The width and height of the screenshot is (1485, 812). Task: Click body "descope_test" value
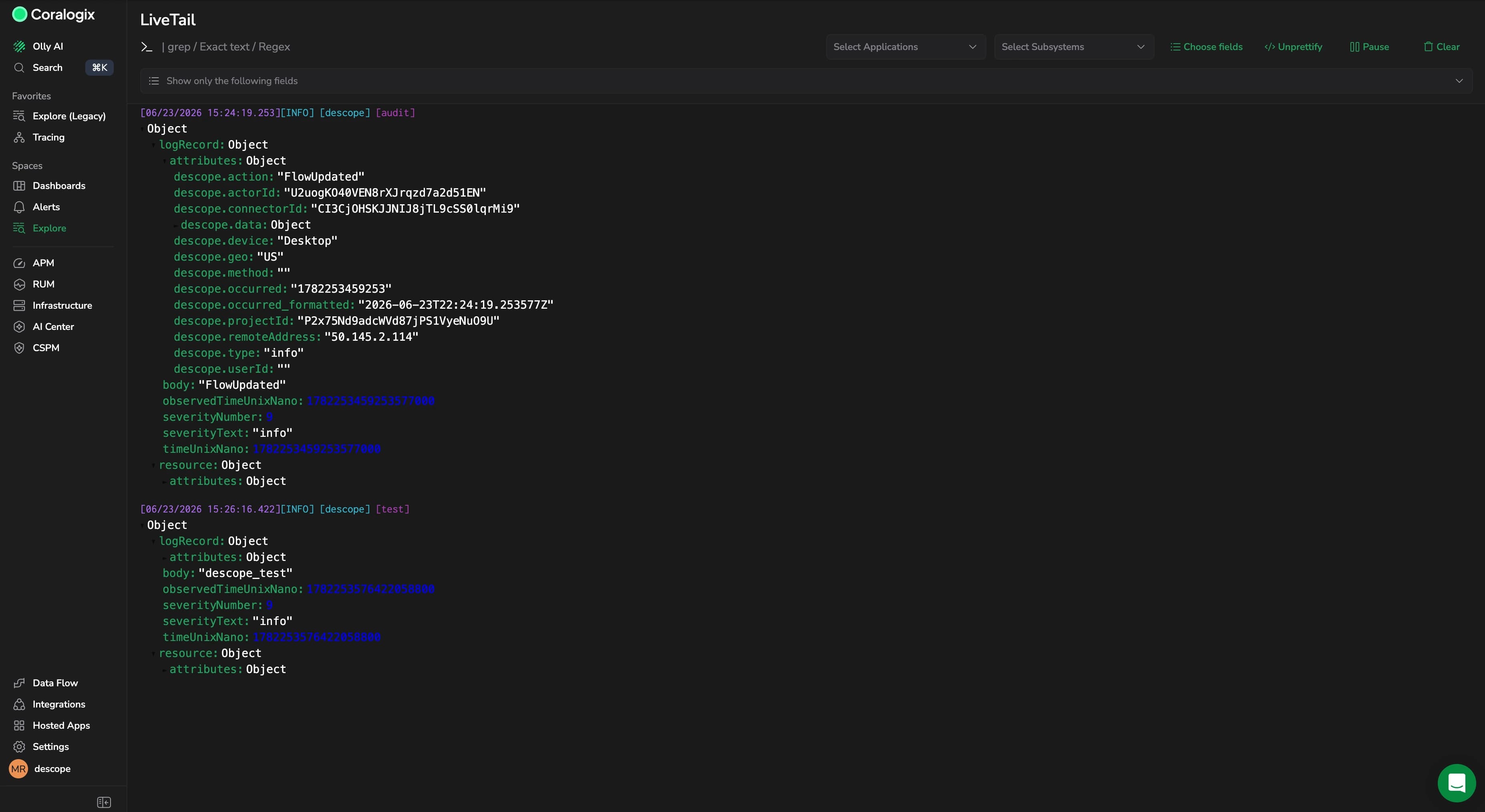245,573
